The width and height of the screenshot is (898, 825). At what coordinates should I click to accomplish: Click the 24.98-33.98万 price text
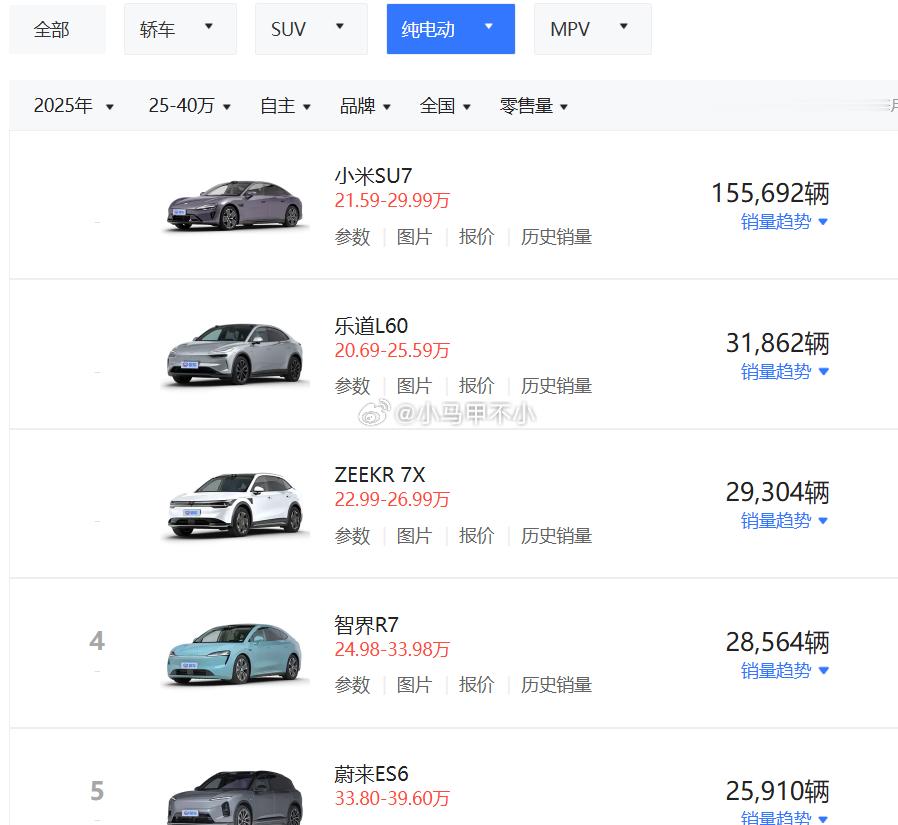[x=392, y=649]
